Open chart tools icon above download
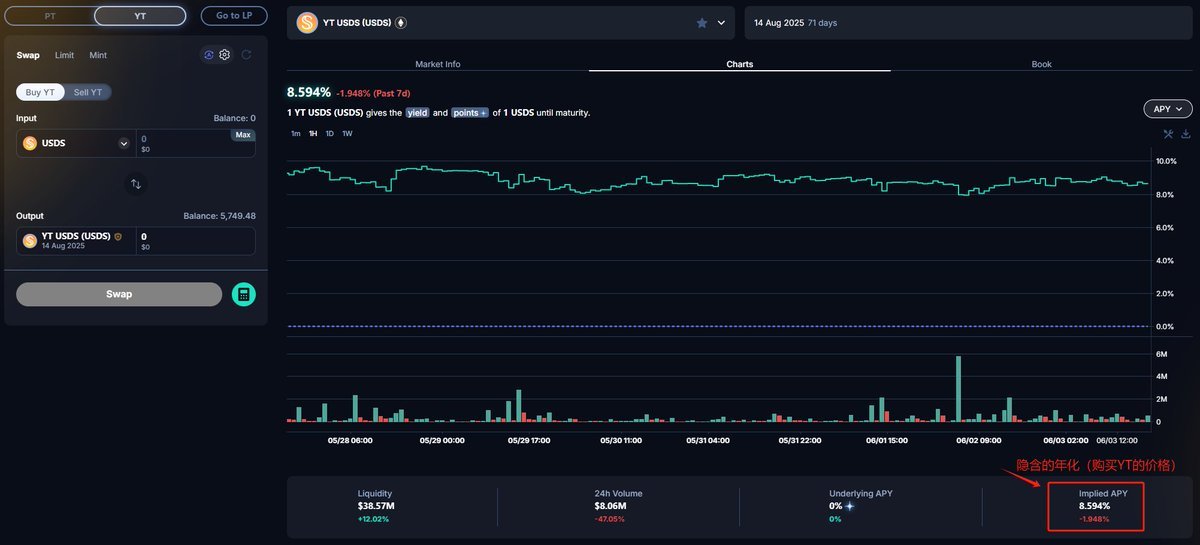The width and height of the screenshot is (1200, 545). coord(1168,134)
